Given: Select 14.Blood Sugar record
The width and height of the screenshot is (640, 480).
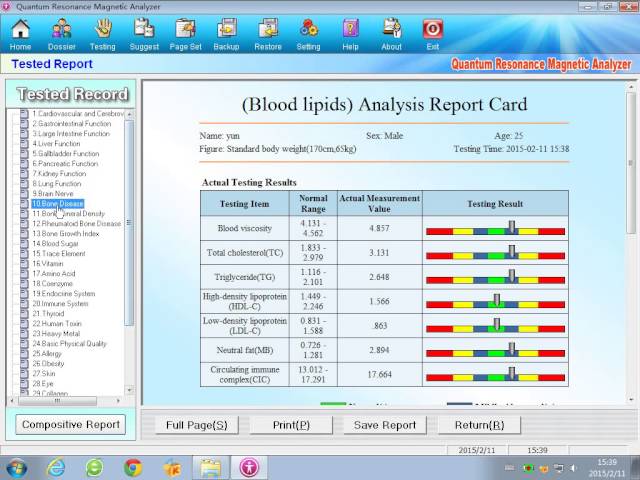Looking at the screenshot, I should 56,244.
